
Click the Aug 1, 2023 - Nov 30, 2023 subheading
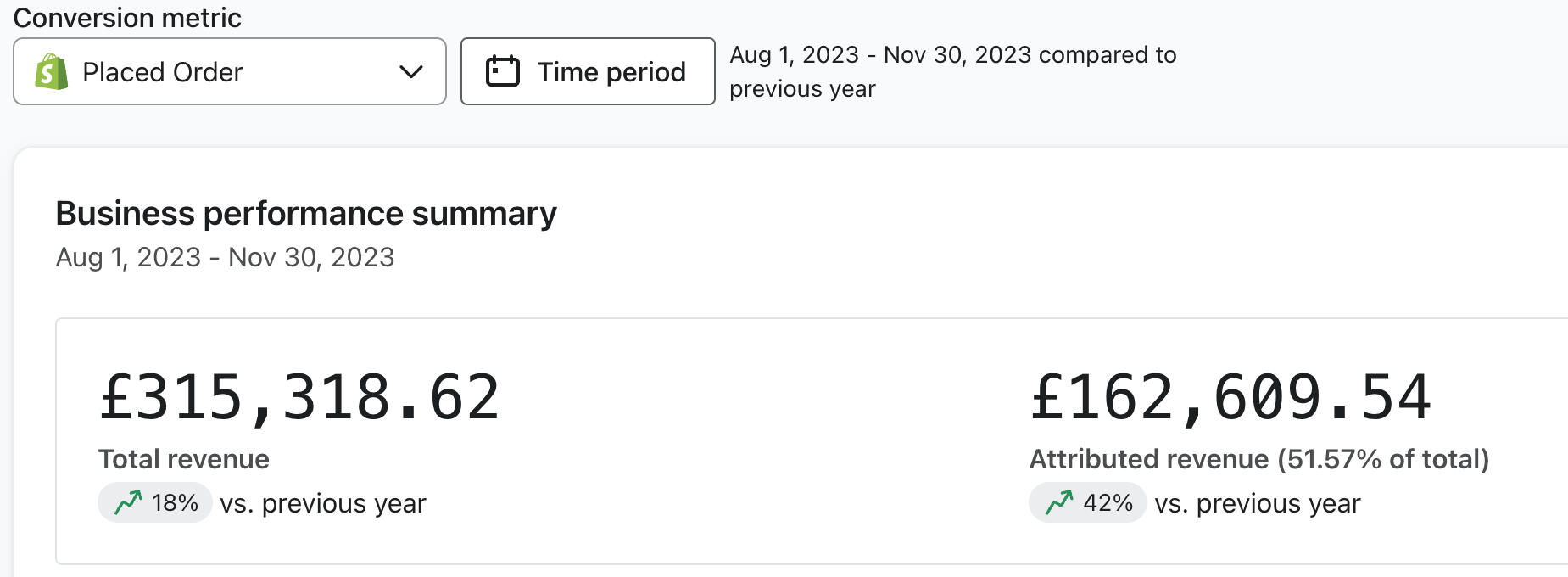tap(225, 257)
